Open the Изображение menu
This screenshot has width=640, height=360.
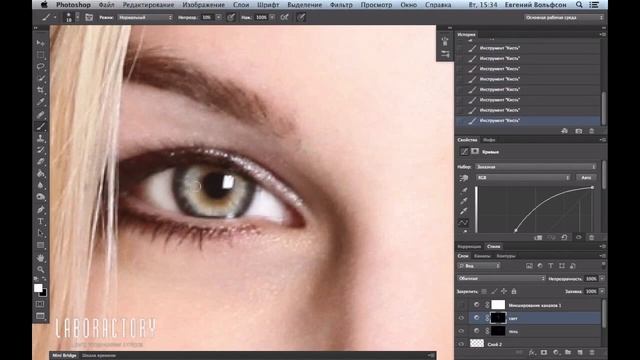click(x=203, y=5)
